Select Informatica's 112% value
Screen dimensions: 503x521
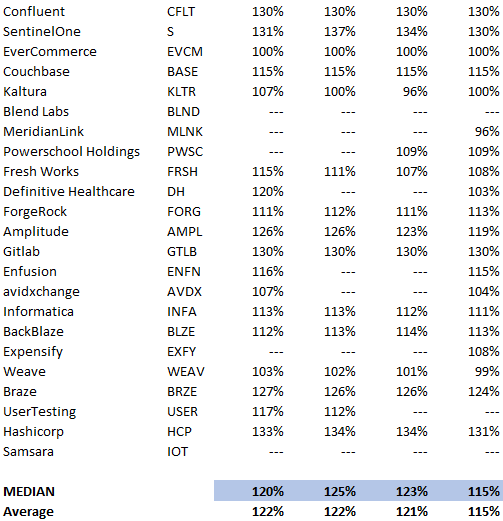click(x=412, y=312)
